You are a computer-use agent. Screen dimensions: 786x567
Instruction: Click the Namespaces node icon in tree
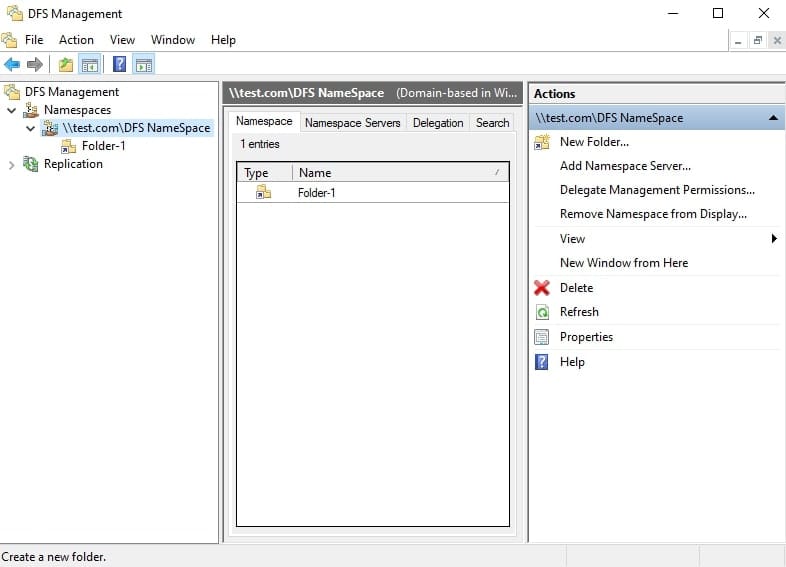[x=31, y=110]
